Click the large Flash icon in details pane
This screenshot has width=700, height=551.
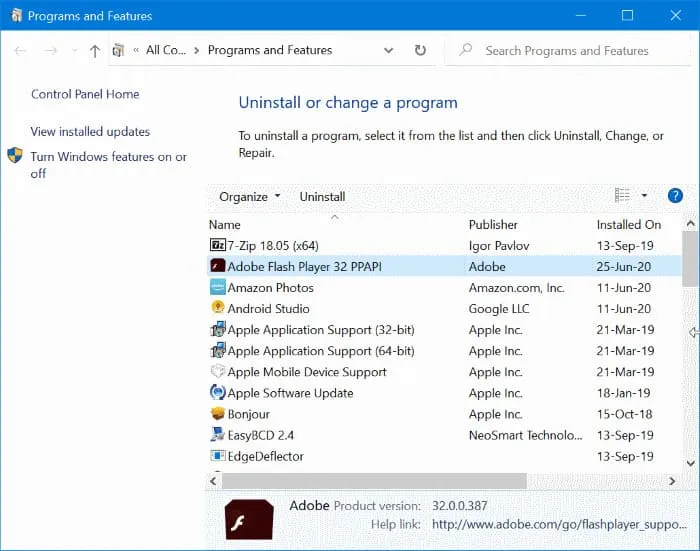(x=249, y=519)
